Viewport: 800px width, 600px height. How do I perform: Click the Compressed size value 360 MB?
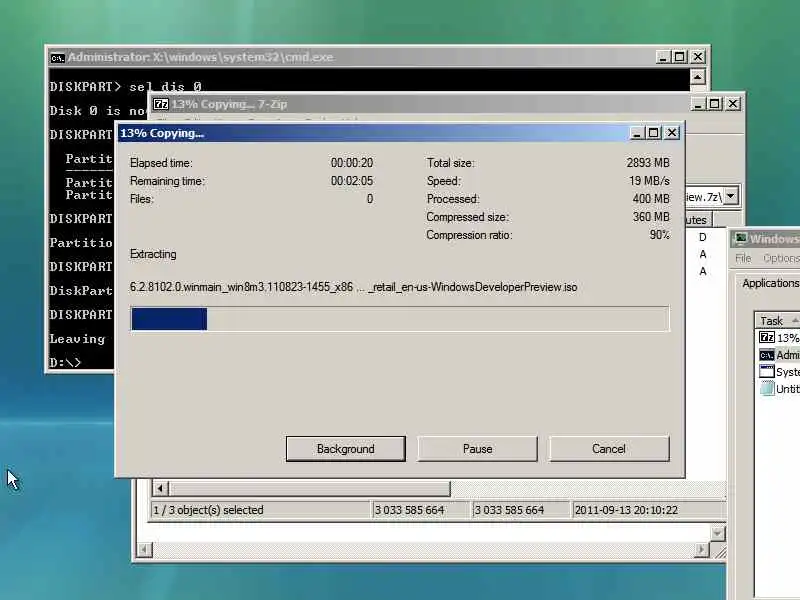pos(651,217)
